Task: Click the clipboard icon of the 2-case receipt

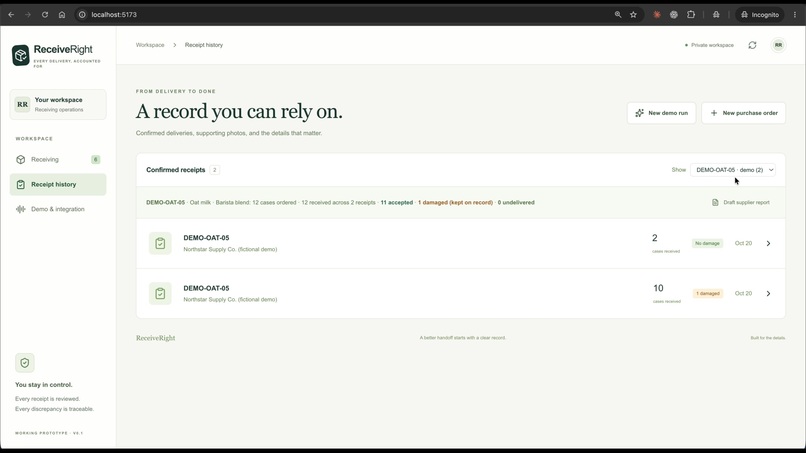Action: [160, 243]
